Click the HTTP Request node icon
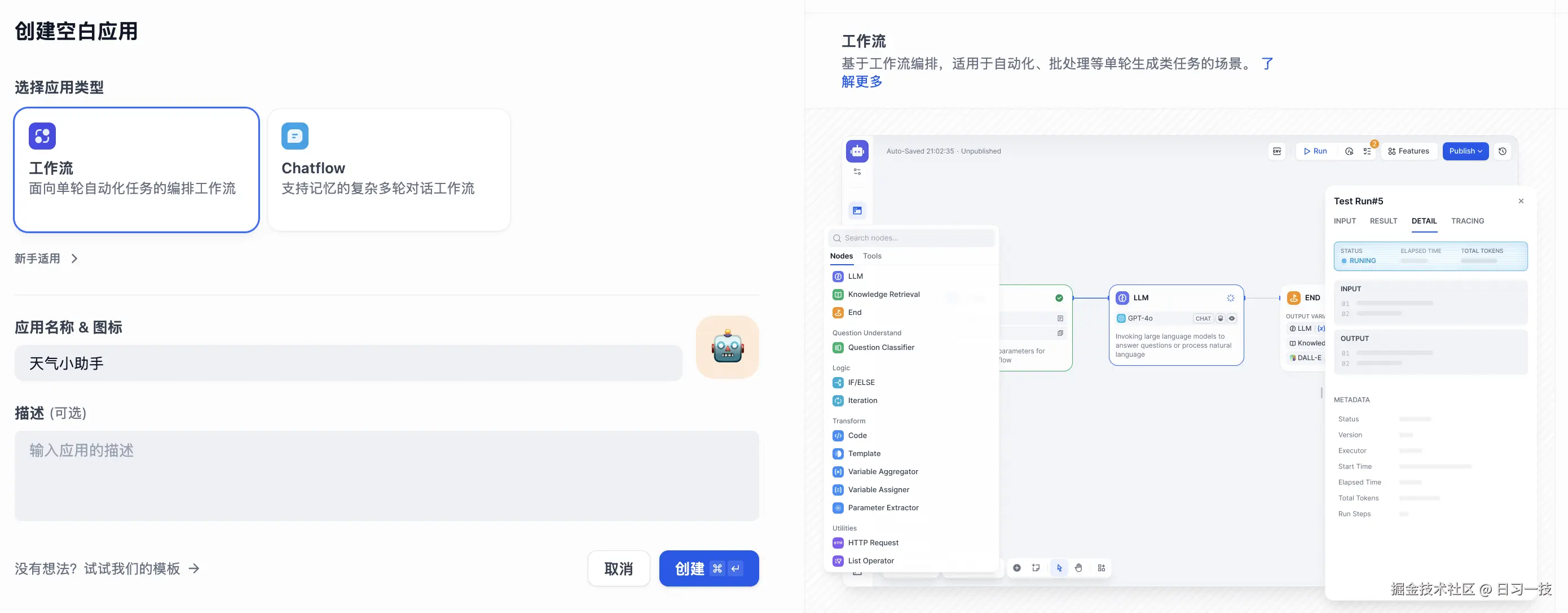1568x613 pixels. [x=838, y=543]
